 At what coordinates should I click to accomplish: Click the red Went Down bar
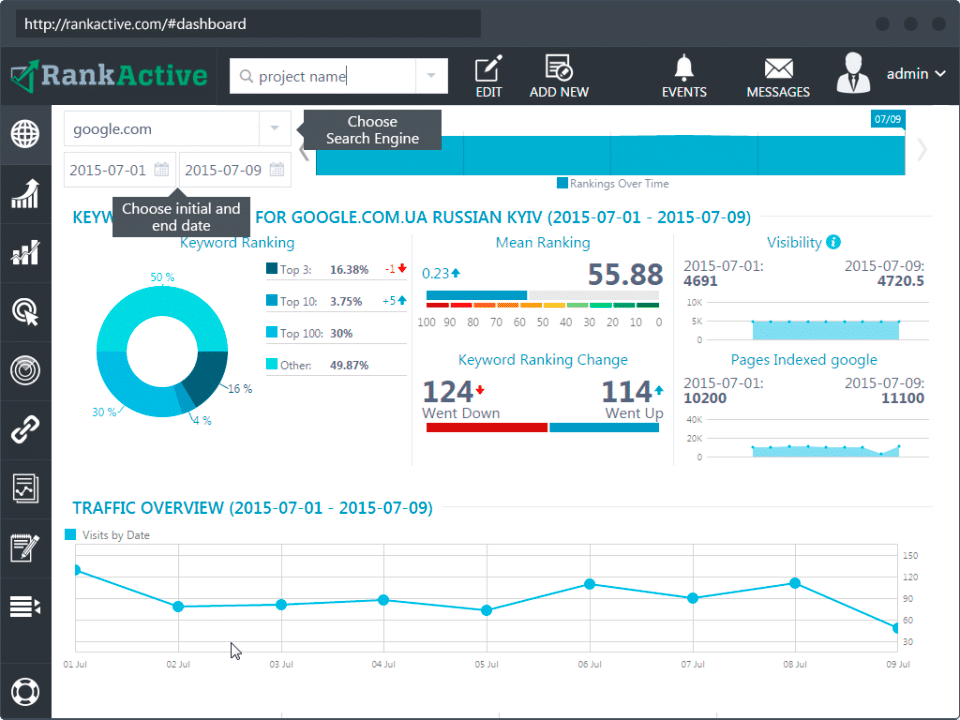pyautogui.click(x=487, y=427)
